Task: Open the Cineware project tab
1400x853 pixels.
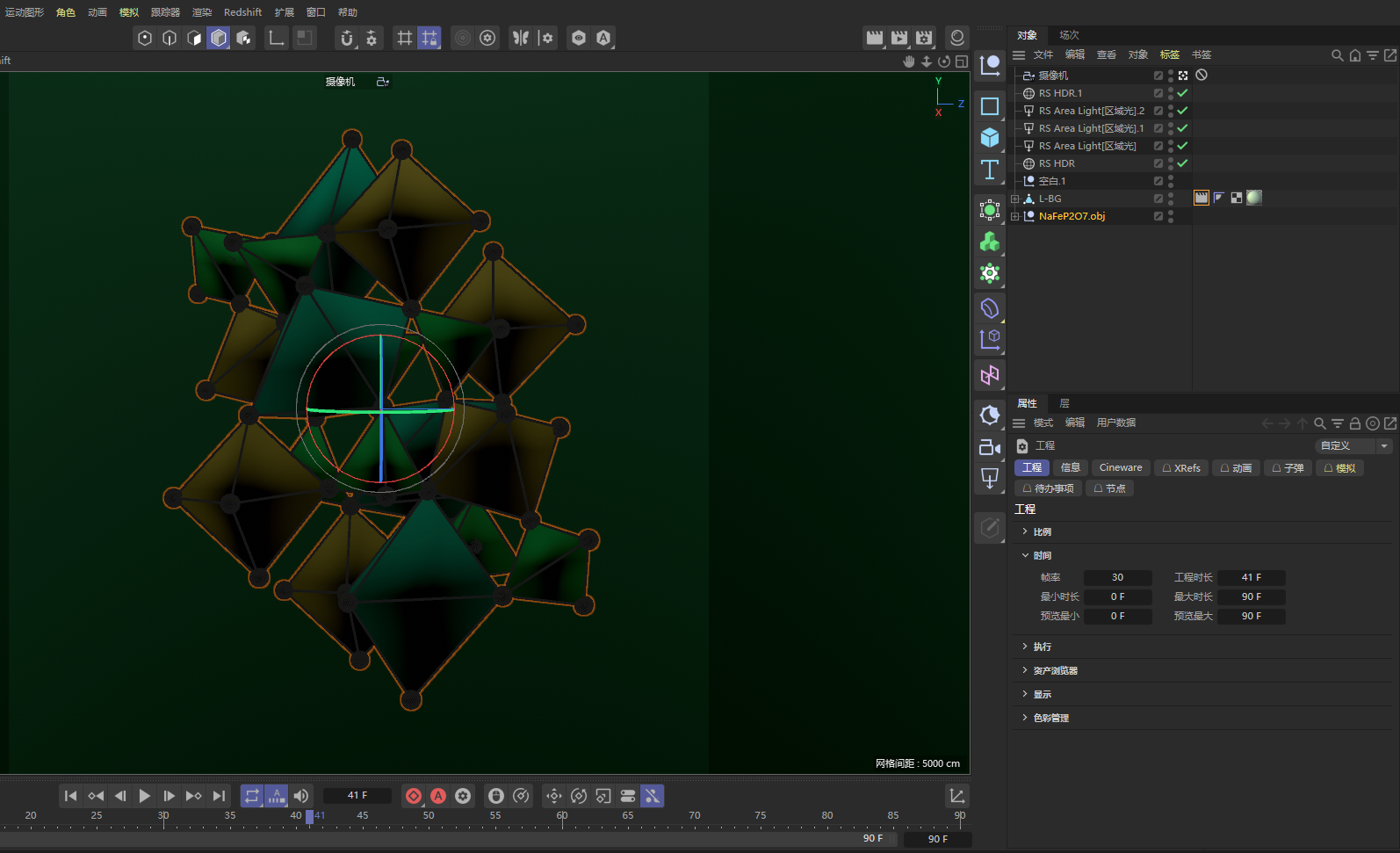Action: (1121, 468)
